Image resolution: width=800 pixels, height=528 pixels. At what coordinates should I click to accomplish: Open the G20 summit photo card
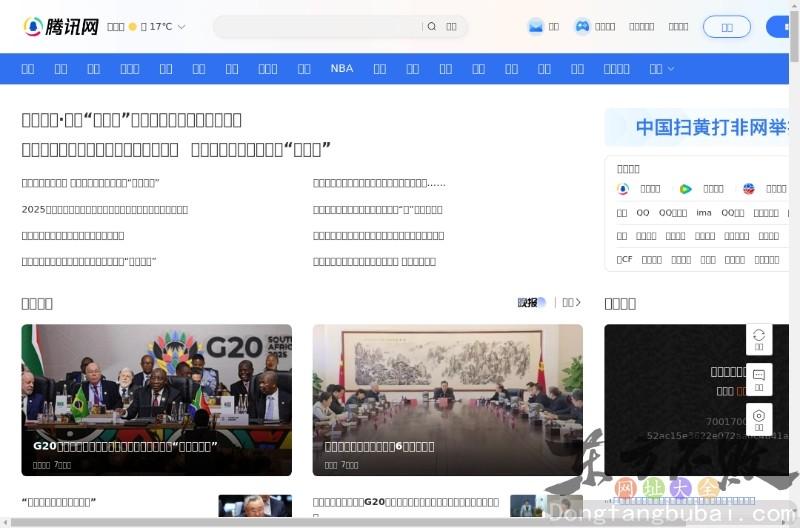point(157,400)
